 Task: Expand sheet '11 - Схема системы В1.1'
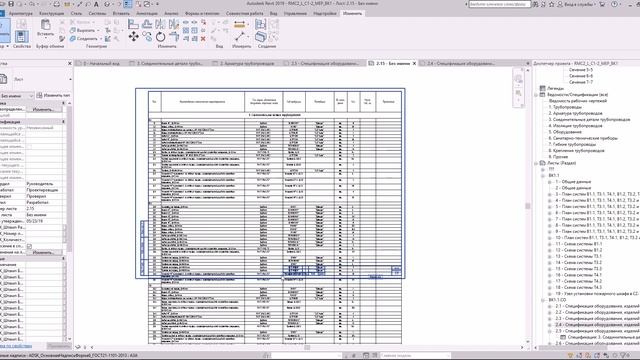point(549,244)
